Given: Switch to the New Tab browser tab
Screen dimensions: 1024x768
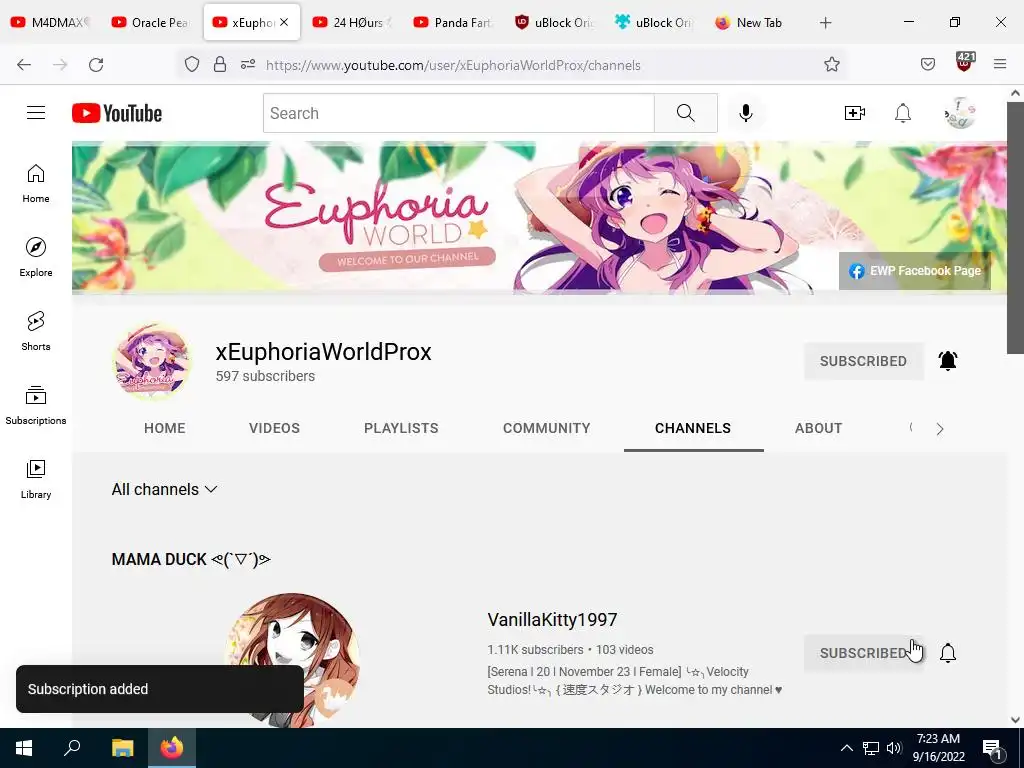Looking at the screenshot, I should pyautogui.click(x=756, y=22).
